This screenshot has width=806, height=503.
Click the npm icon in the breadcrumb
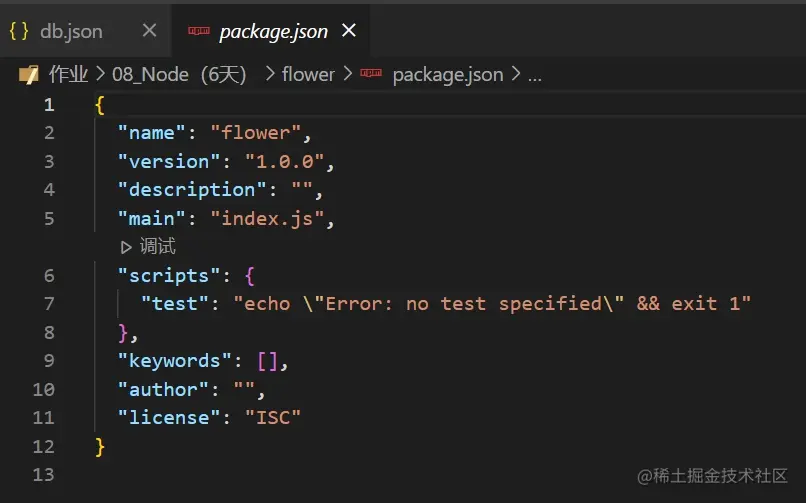(371, 74)
